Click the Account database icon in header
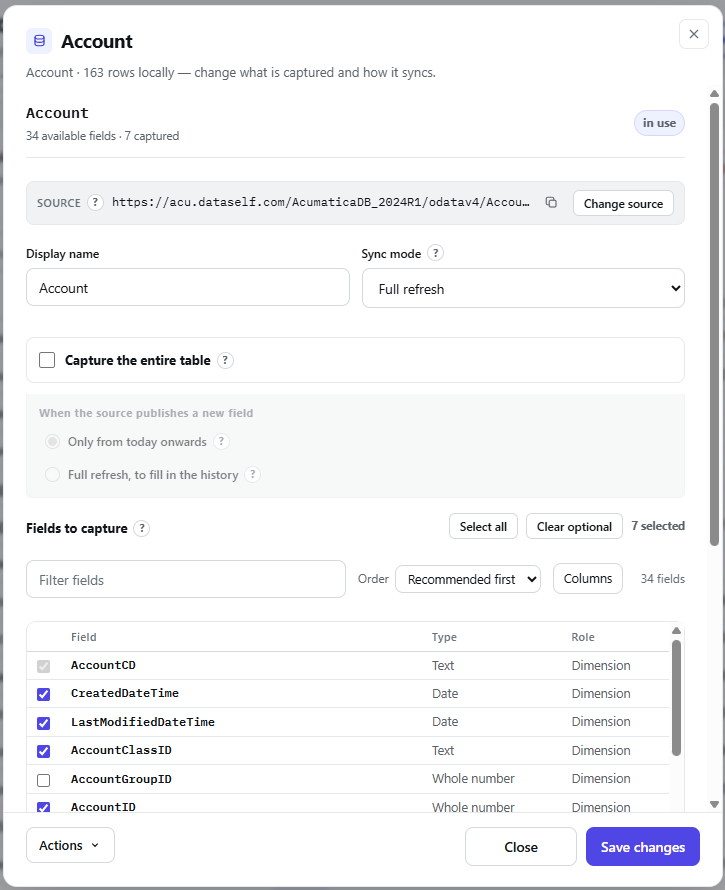The image size is (725, 890). (39, 41)
